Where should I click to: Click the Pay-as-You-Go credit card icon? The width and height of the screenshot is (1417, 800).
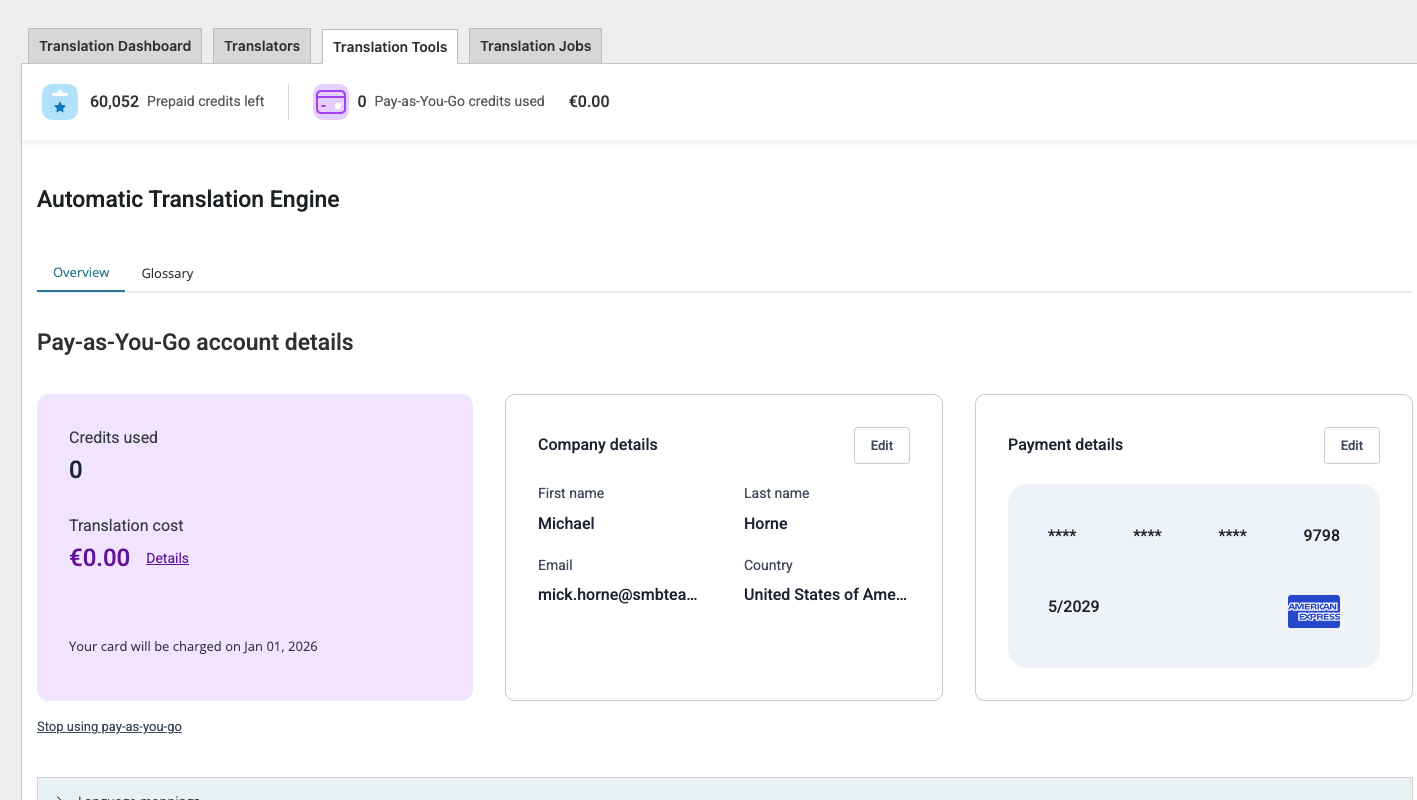pos(331,102)
